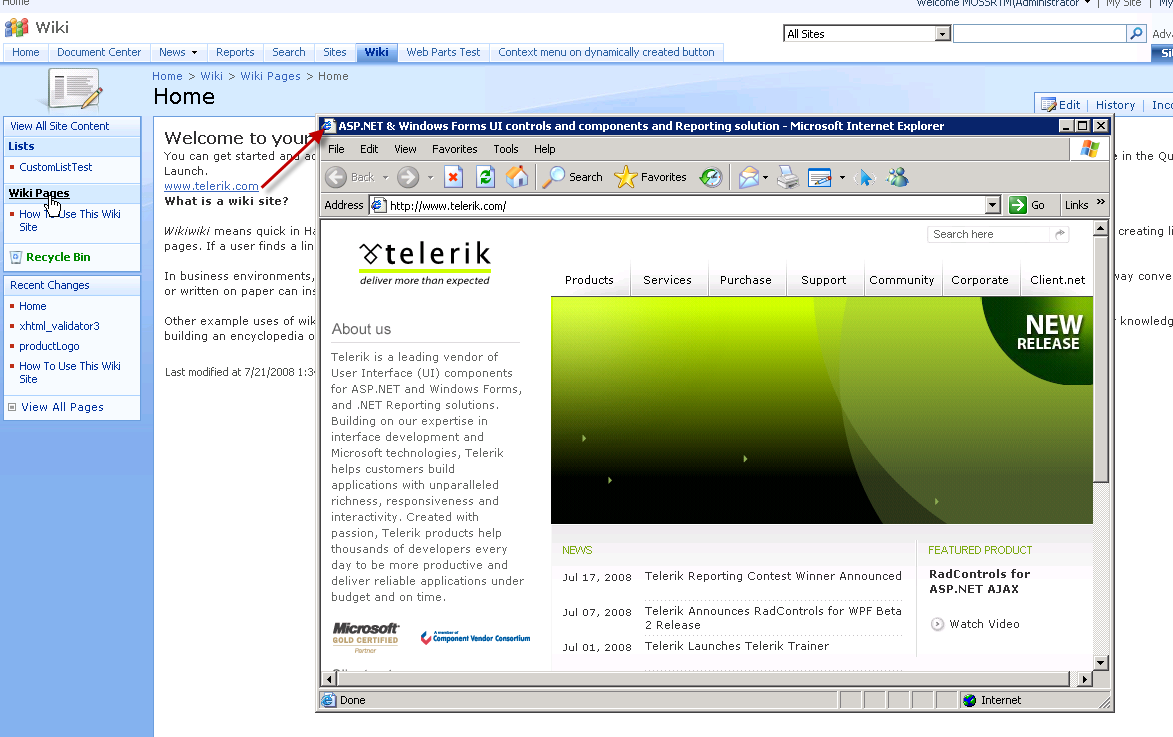
Task: Expand the Back button history arrow
Action: pos(385,178)
